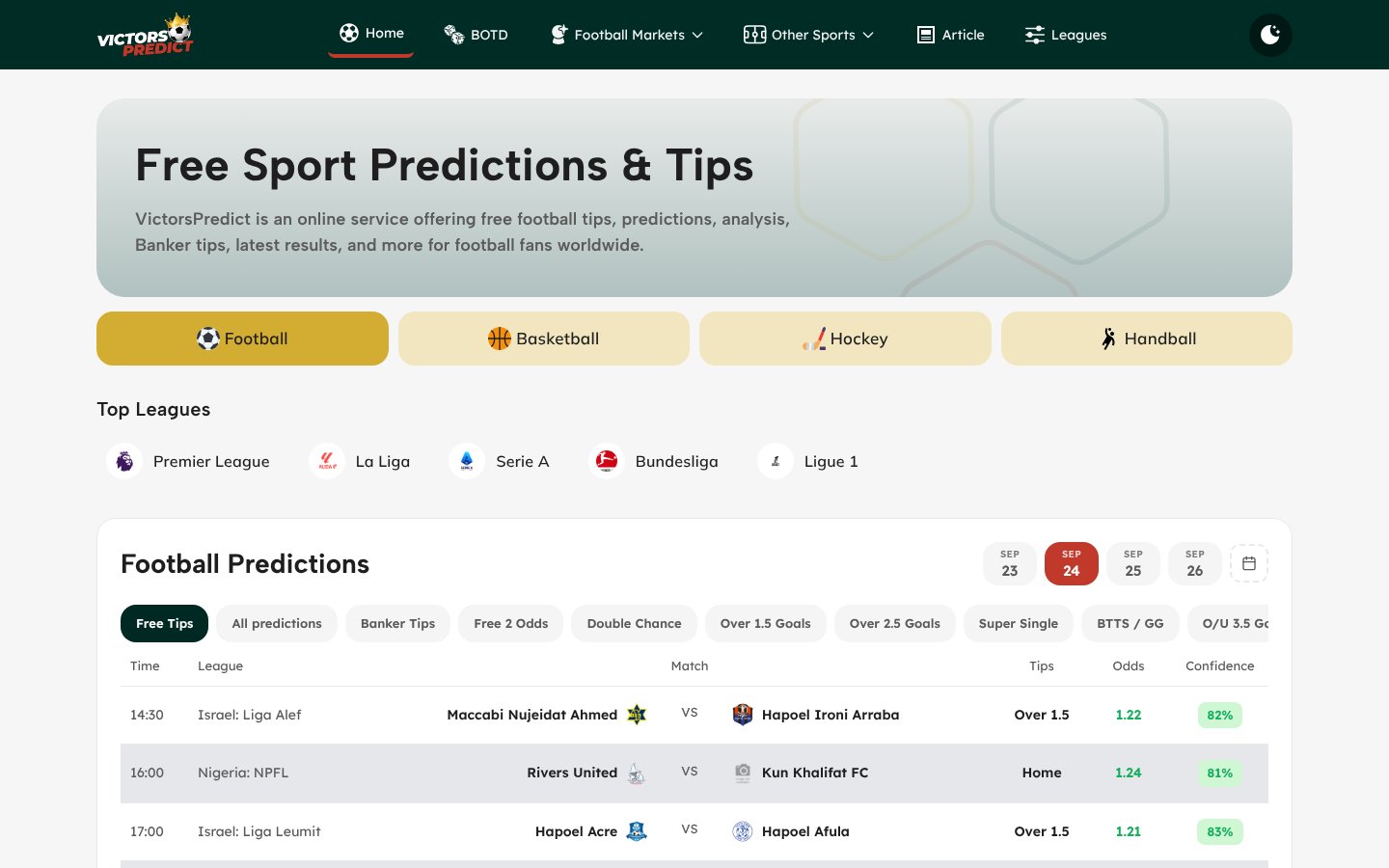Go to the Home menu item
This screenshot has height=868, width=1389.
coord(371,34)
